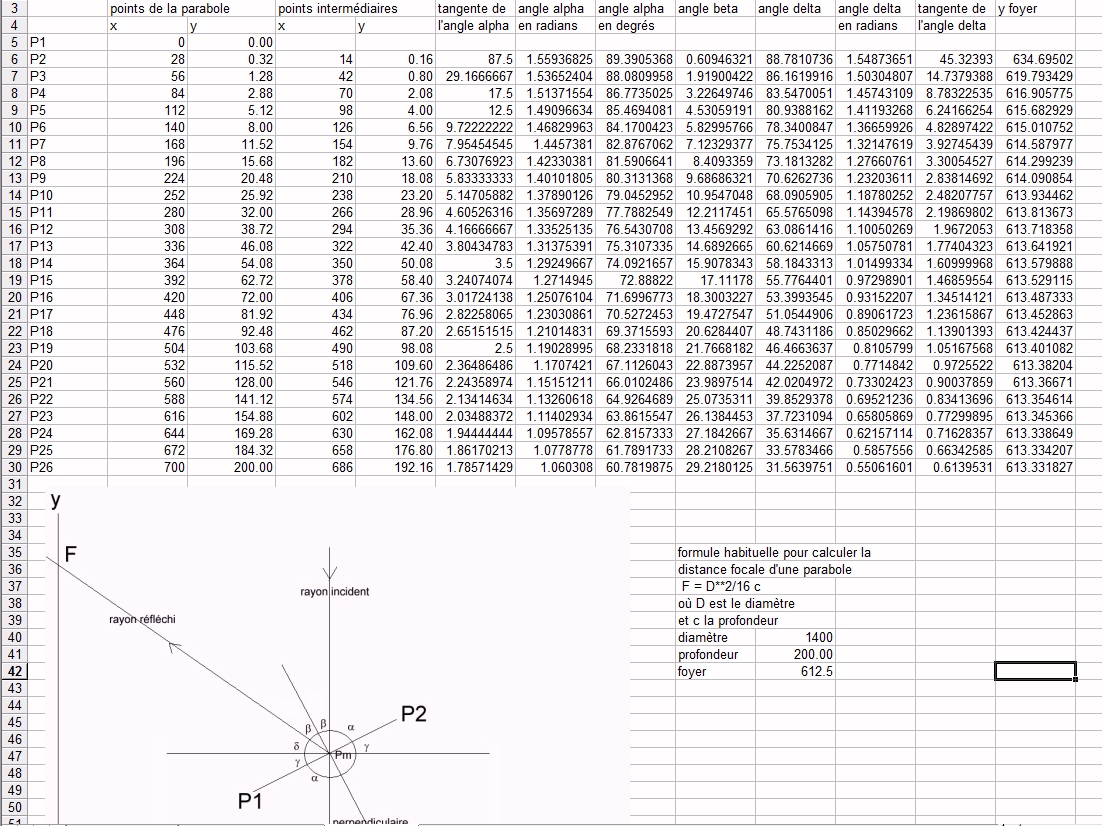The width and height of the screenshot is (1102, 826).
Task: Select the 'l'angle alpha' label cell
Action: 475,25
